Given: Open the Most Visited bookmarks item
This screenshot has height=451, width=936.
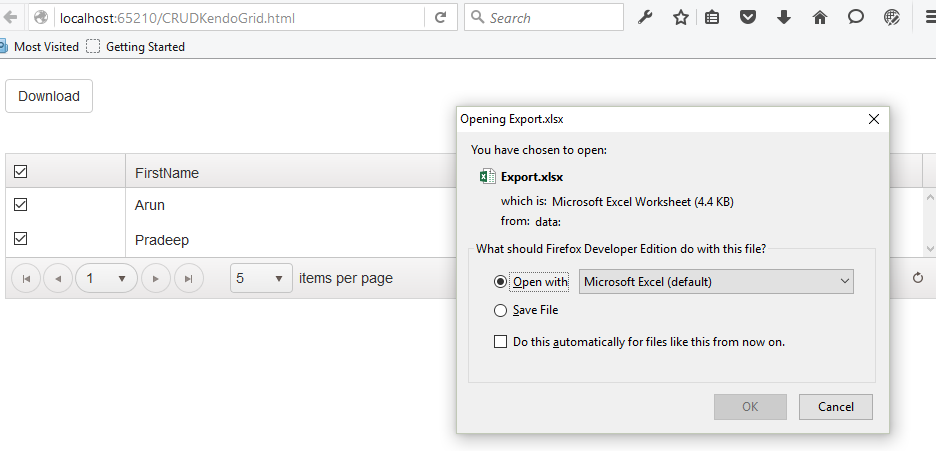Looking at the screenshot, I should pos(45,46).
